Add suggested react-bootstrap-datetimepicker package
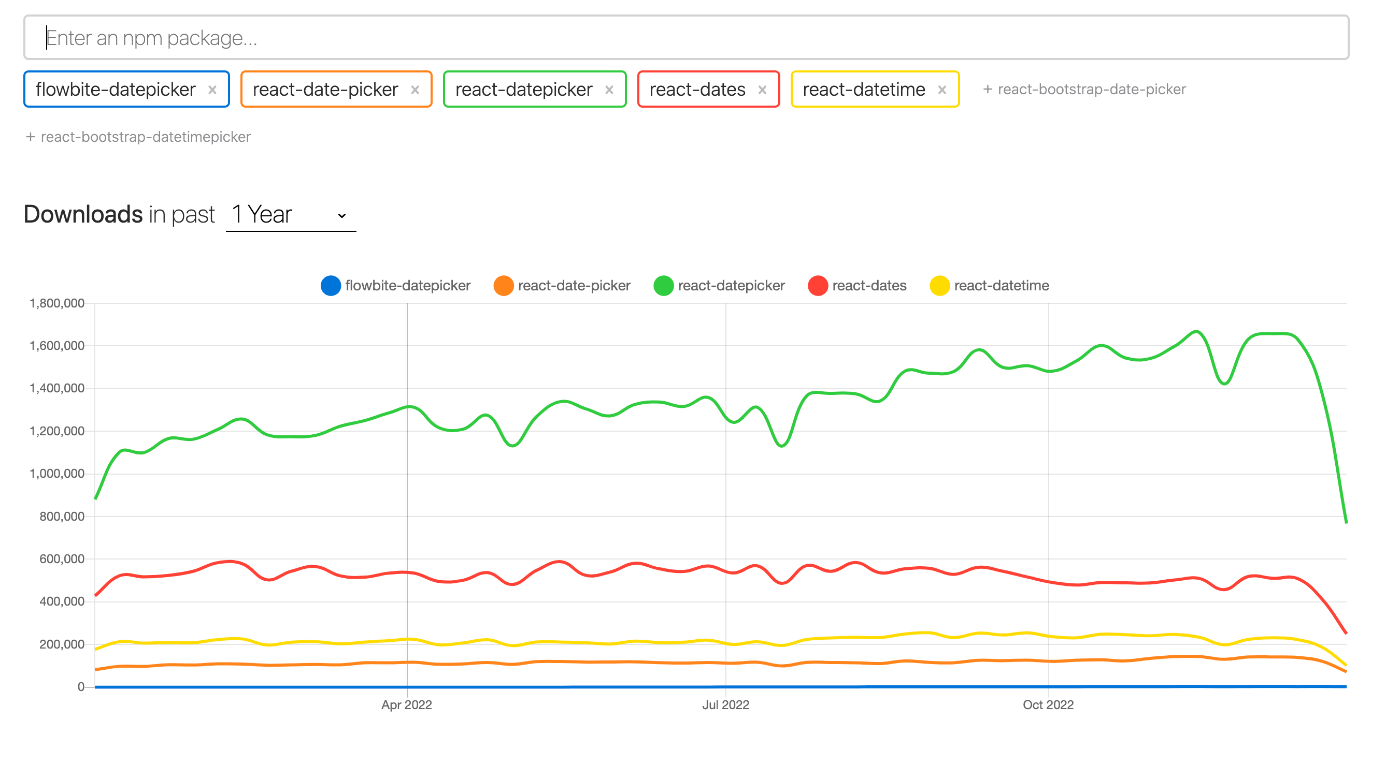The width and height of the screenshot is (1400, 765). (x=138, y=137)
